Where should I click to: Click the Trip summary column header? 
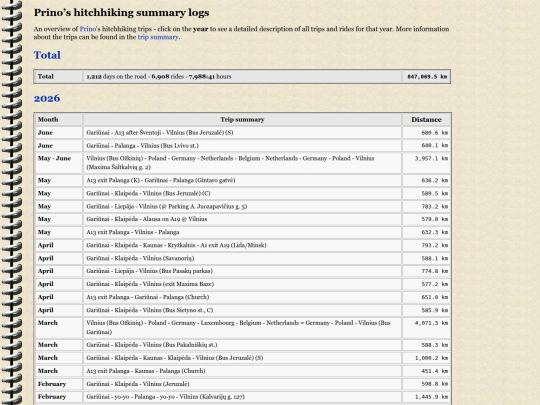(242, 120)
